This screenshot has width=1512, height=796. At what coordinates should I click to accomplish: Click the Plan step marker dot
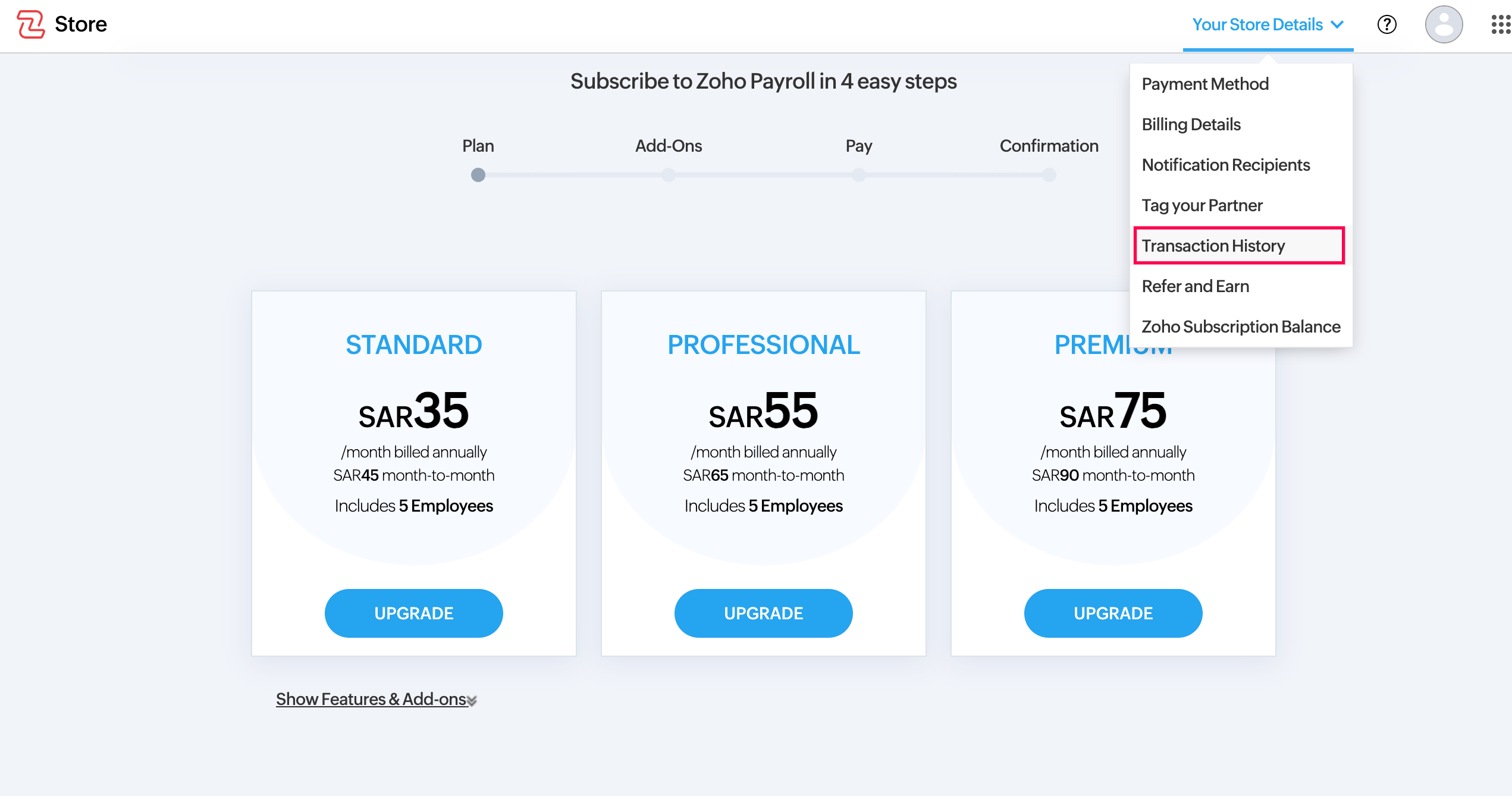pos(478,175)
